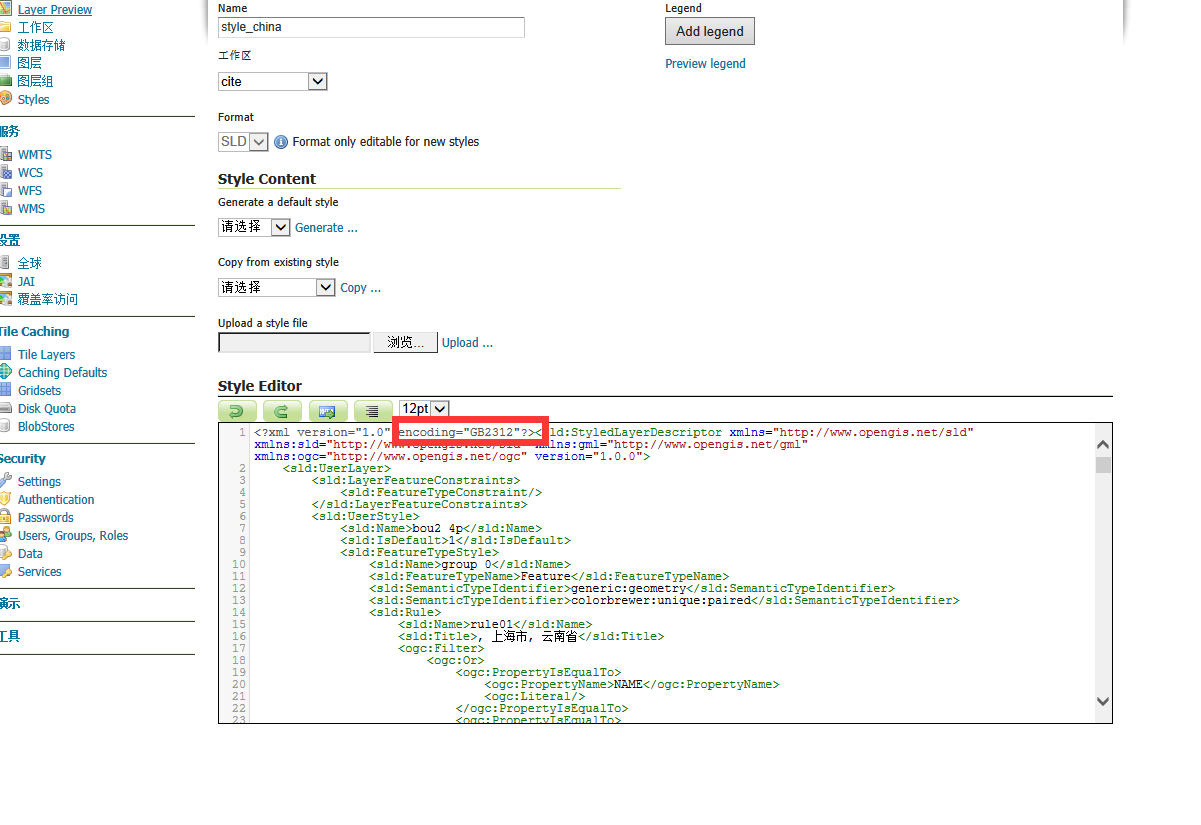Open the 12pt font size dropdown

pos(424,408)
